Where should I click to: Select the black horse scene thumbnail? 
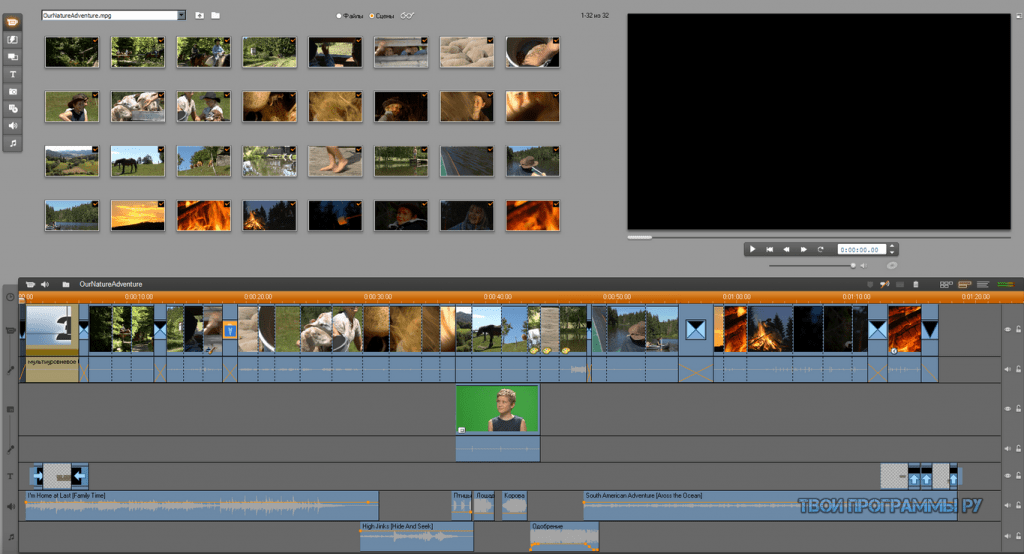click(138, 161)
